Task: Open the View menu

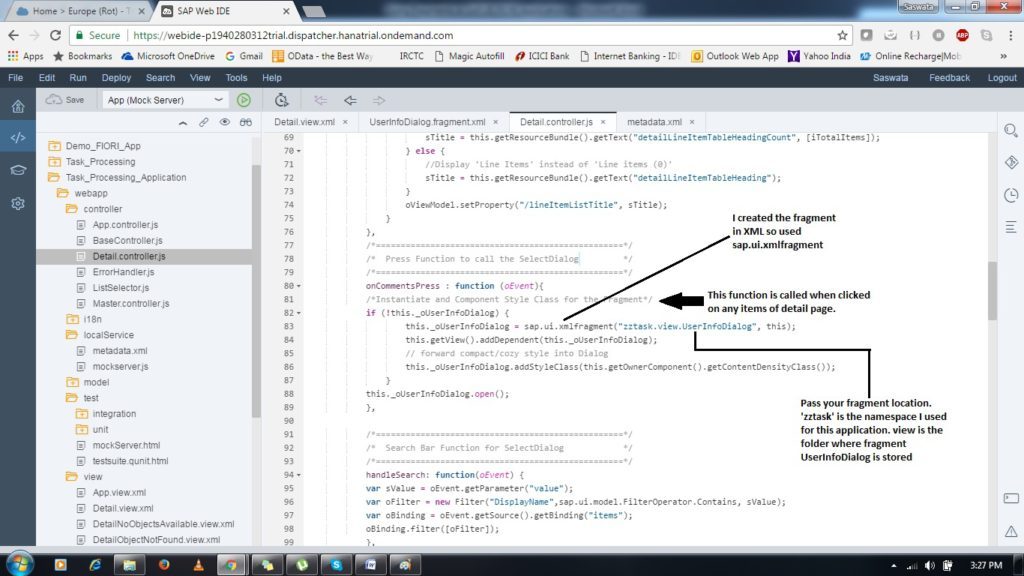Action: (x=200, y=78)
